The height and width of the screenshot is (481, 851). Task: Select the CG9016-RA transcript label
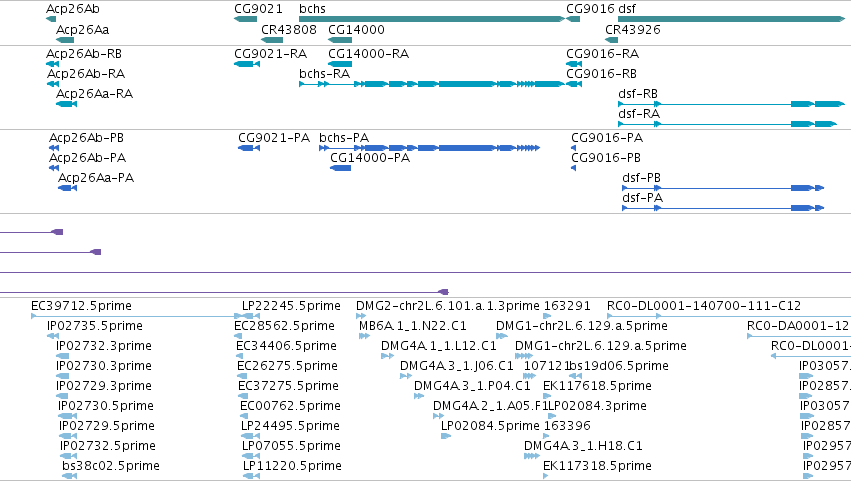point(602,54)
